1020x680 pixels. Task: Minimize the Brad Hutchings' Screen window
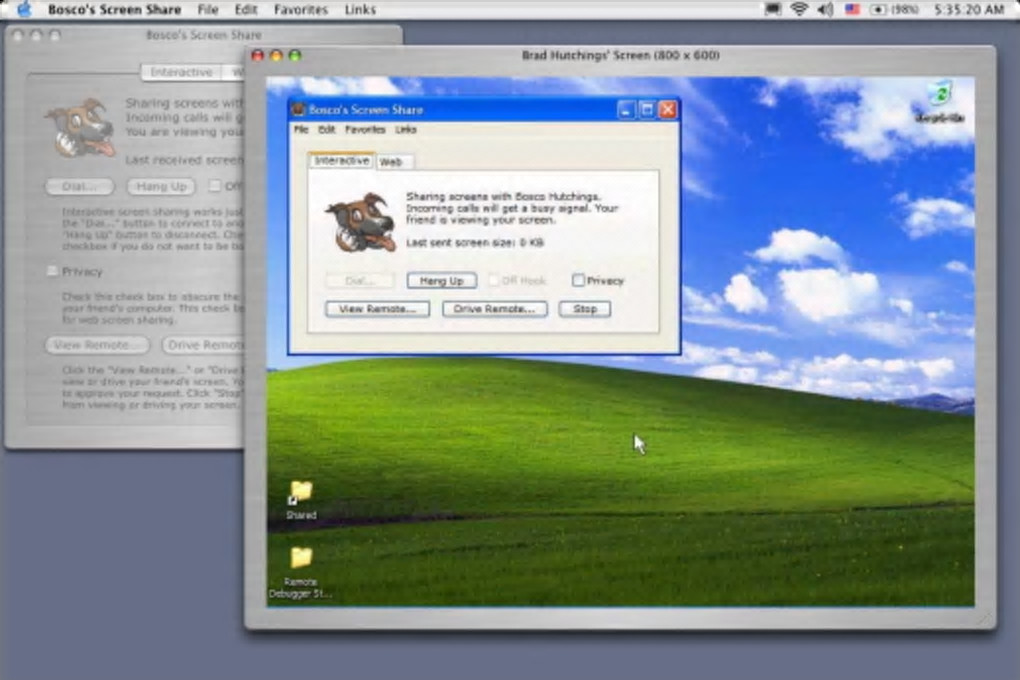[x=276, y=55]
